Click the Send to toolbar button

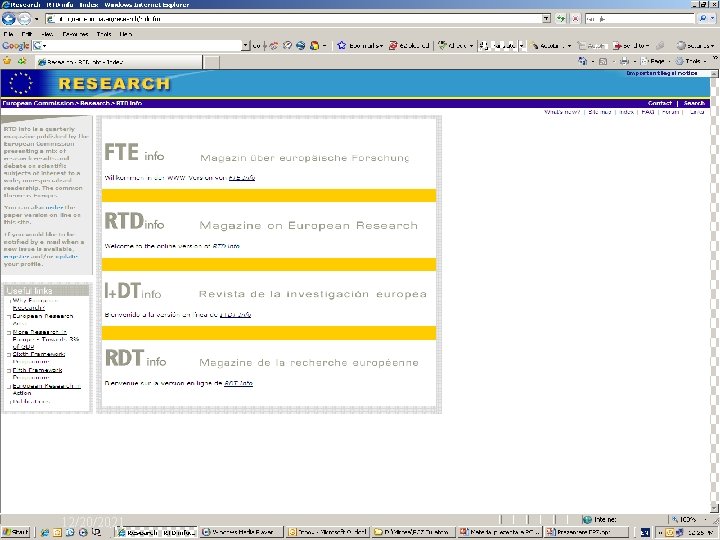tap(631, 45)
